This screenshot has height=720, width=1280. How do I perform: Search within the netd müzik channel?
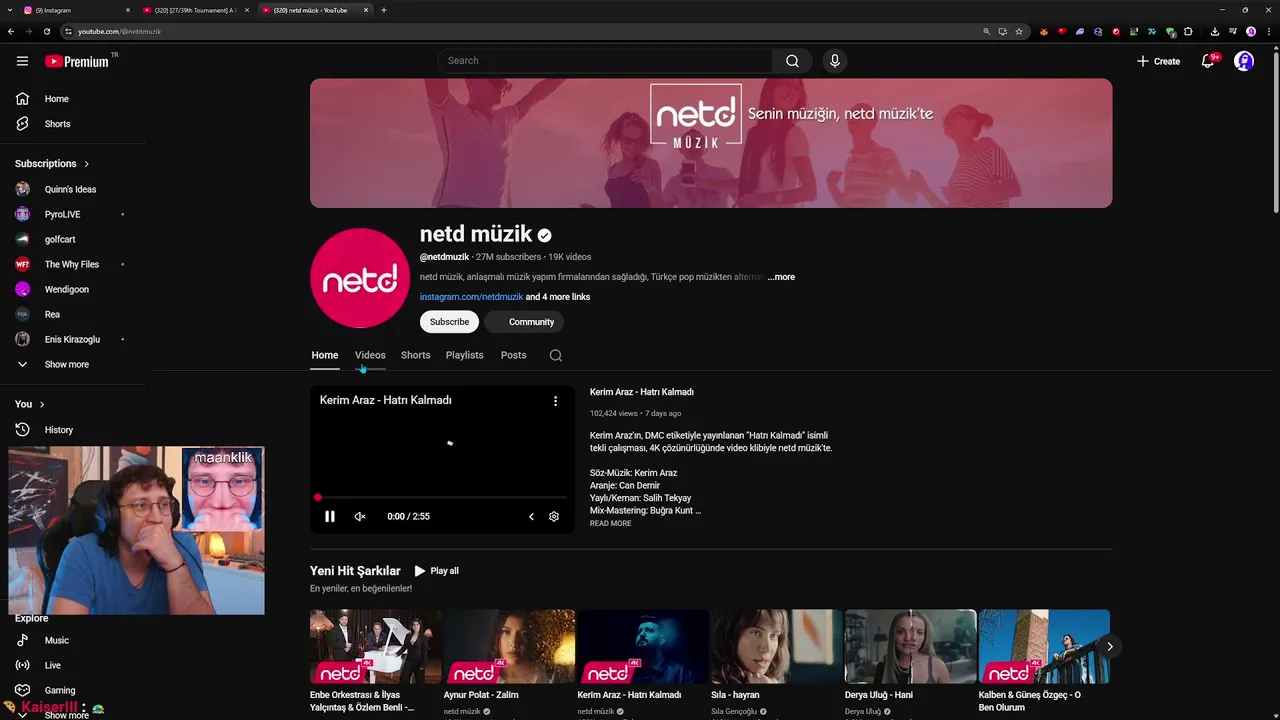point(556,355)
